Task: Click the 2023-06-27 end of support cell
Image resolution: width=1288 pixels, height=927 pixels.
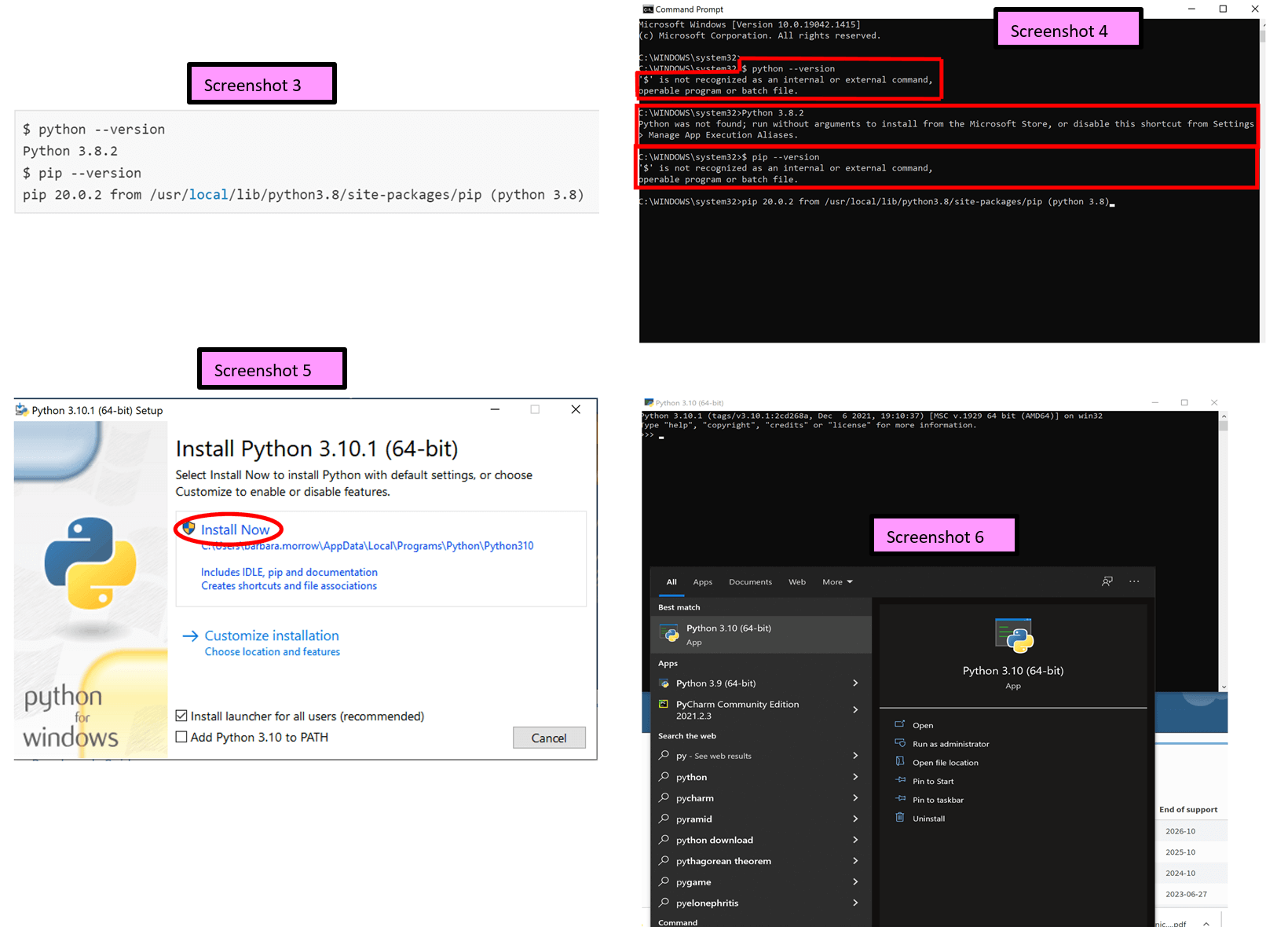Action: [x=1186, y=894]
